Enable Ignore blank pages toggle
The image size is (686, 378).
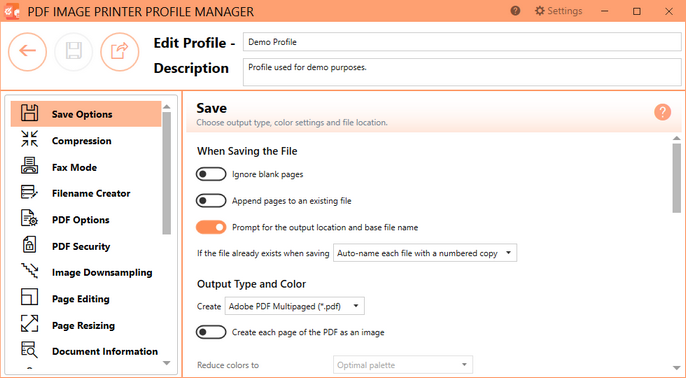tap(211, 174)
